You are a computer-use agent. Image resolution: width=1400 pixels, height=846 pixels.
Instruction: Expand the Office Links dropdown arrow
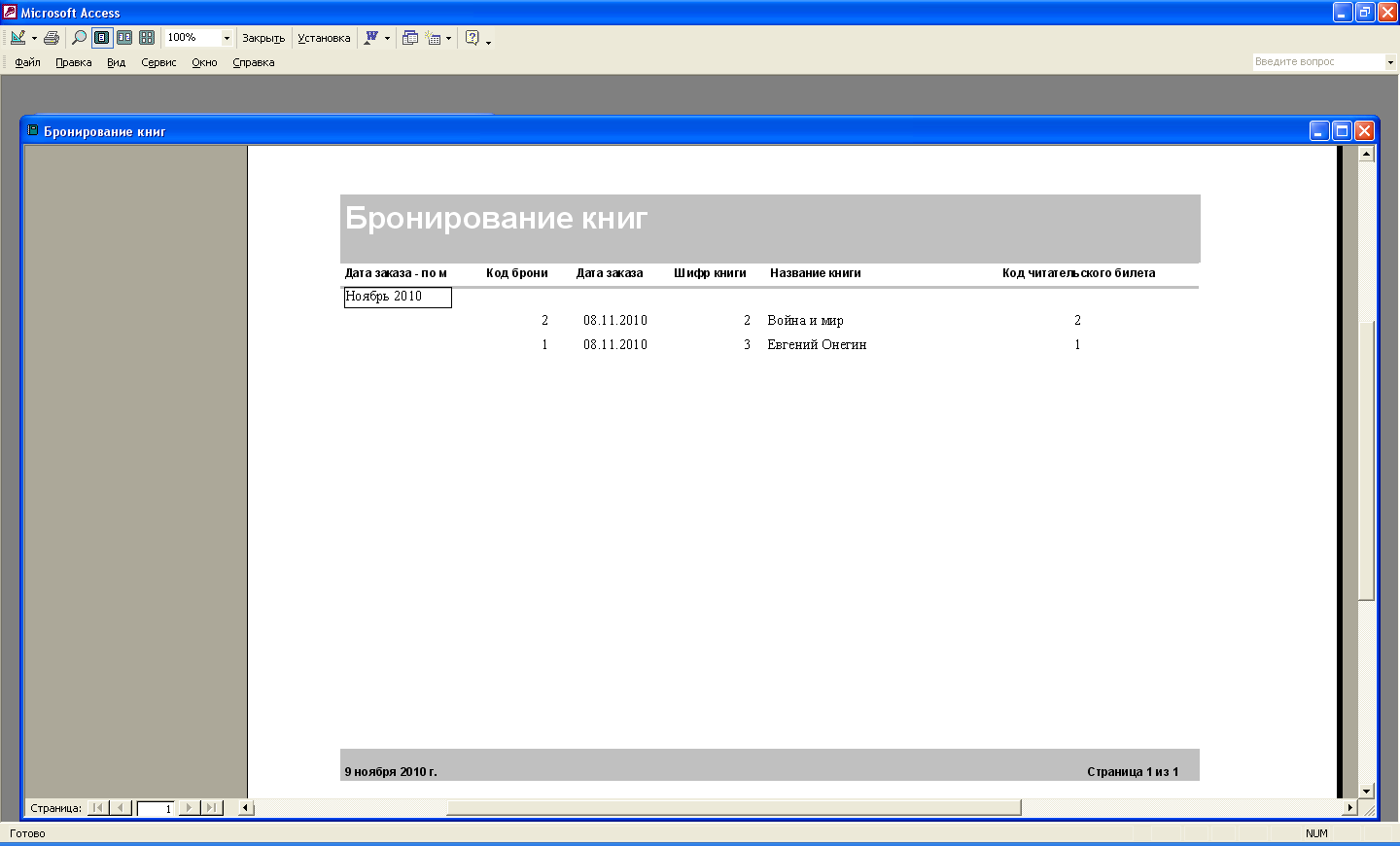[387, 39]
